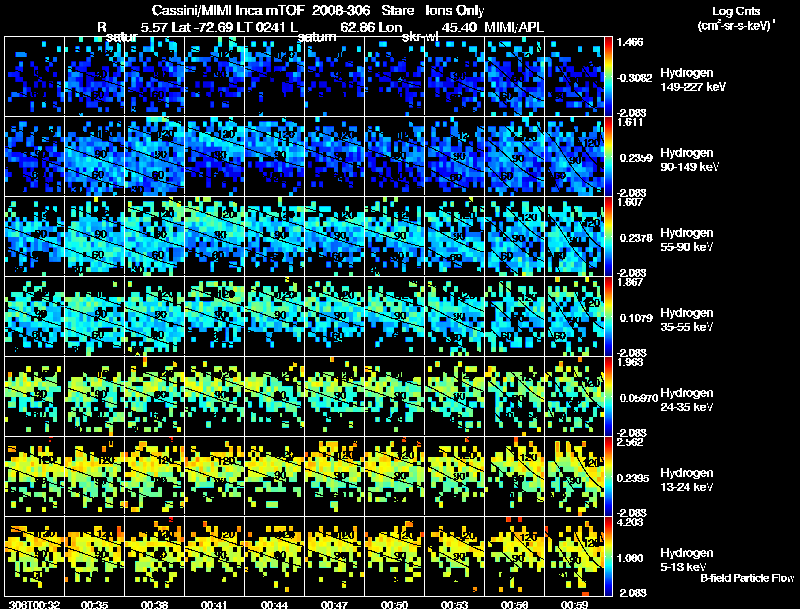Open the 55-90 keV panel at 00:47
This screenshot has height=609, width=800.
pyautogui.click(x=335, y=237)
